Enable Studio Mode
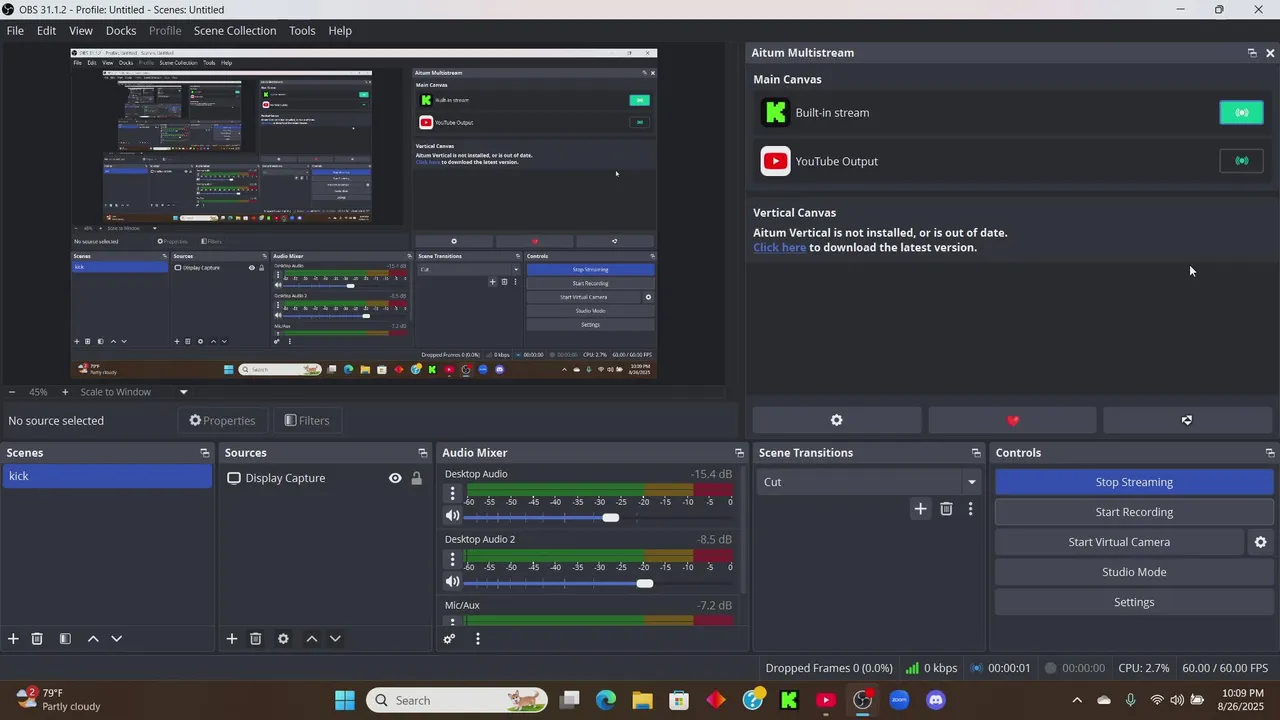Image resolution: width=1280 pixels, height=720 pixels. coord(1134,572)
